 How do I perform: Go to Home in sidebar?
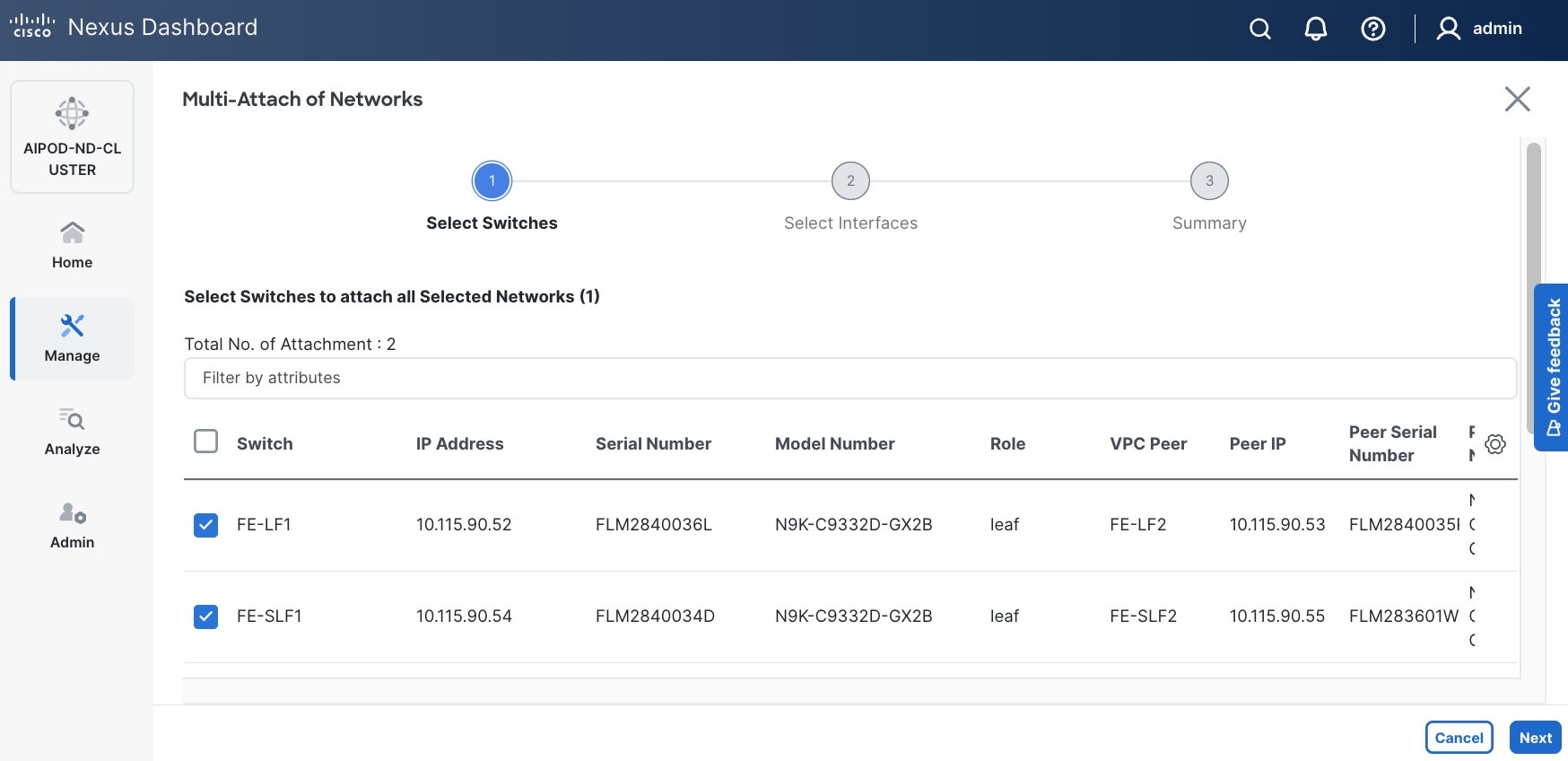[x=72, y=245]
